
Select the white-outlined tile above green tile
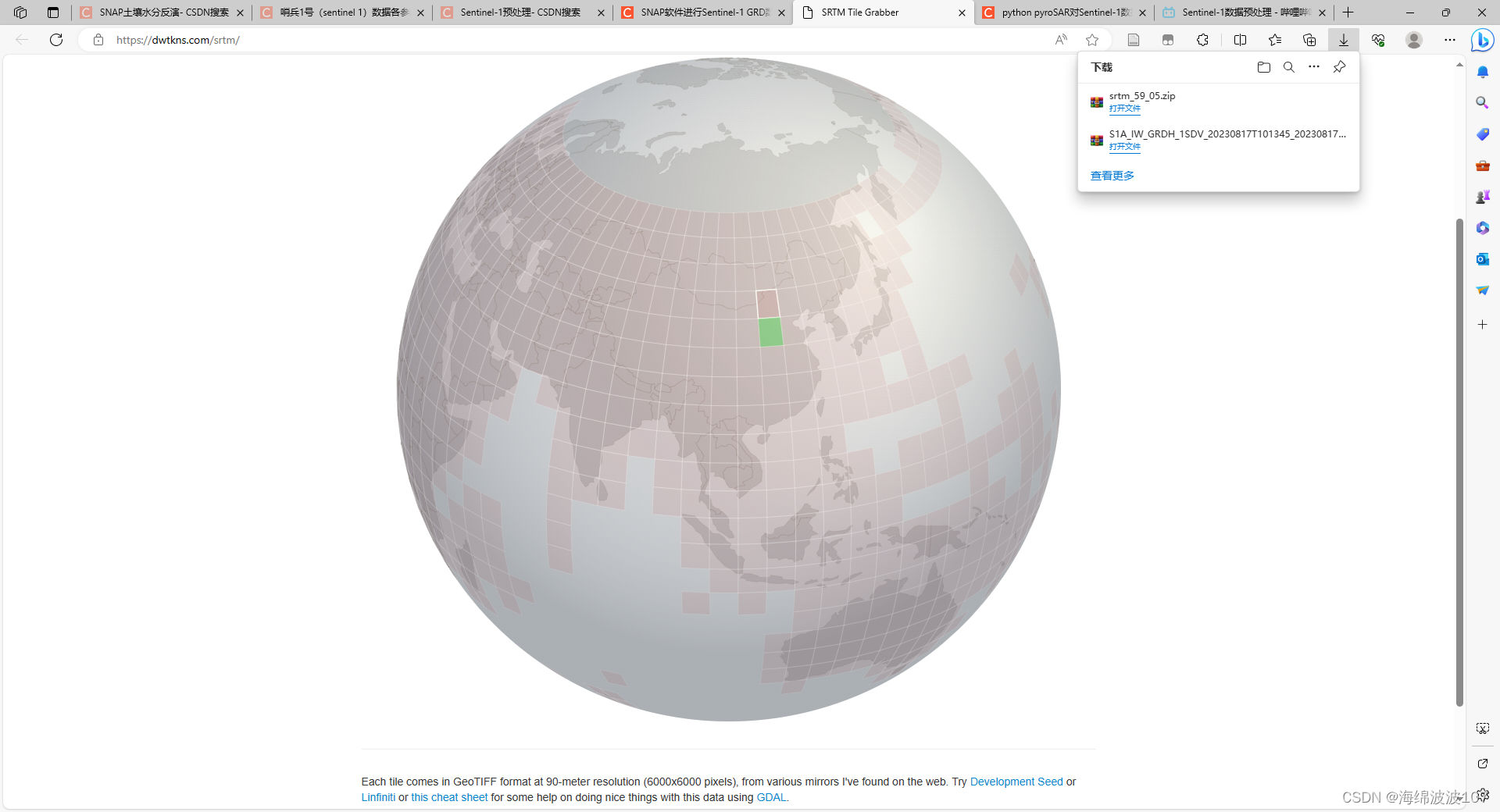coord(767,304)
